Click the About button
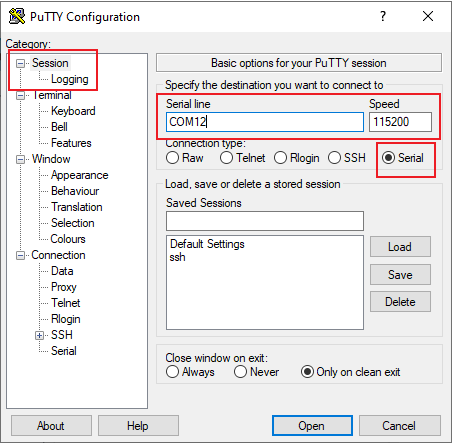This screenshot has width=453, height=443. click(x=51, y=426)
